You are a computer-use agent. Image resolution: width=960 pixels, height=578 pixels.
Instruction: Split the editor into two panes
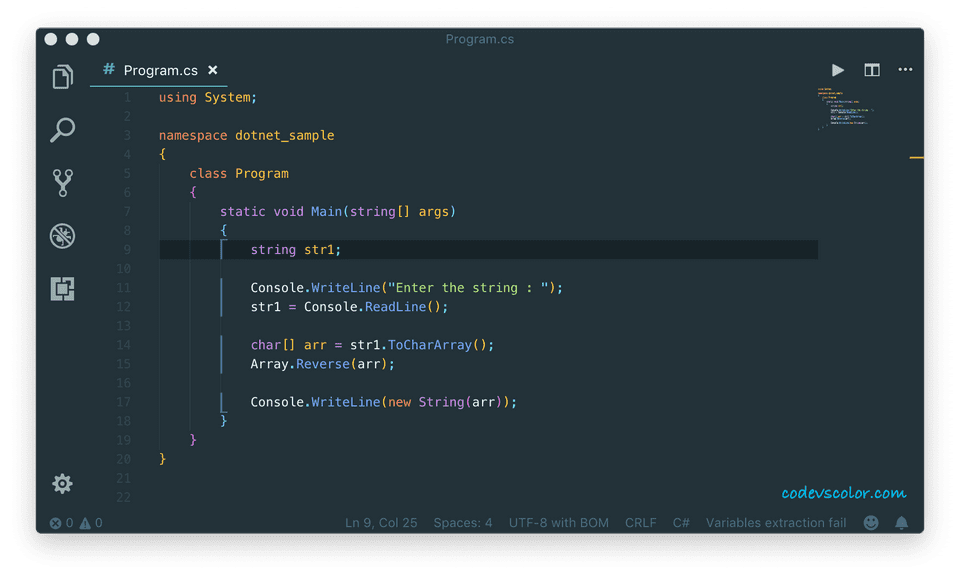pyautogui.click(x=871, y=70)
